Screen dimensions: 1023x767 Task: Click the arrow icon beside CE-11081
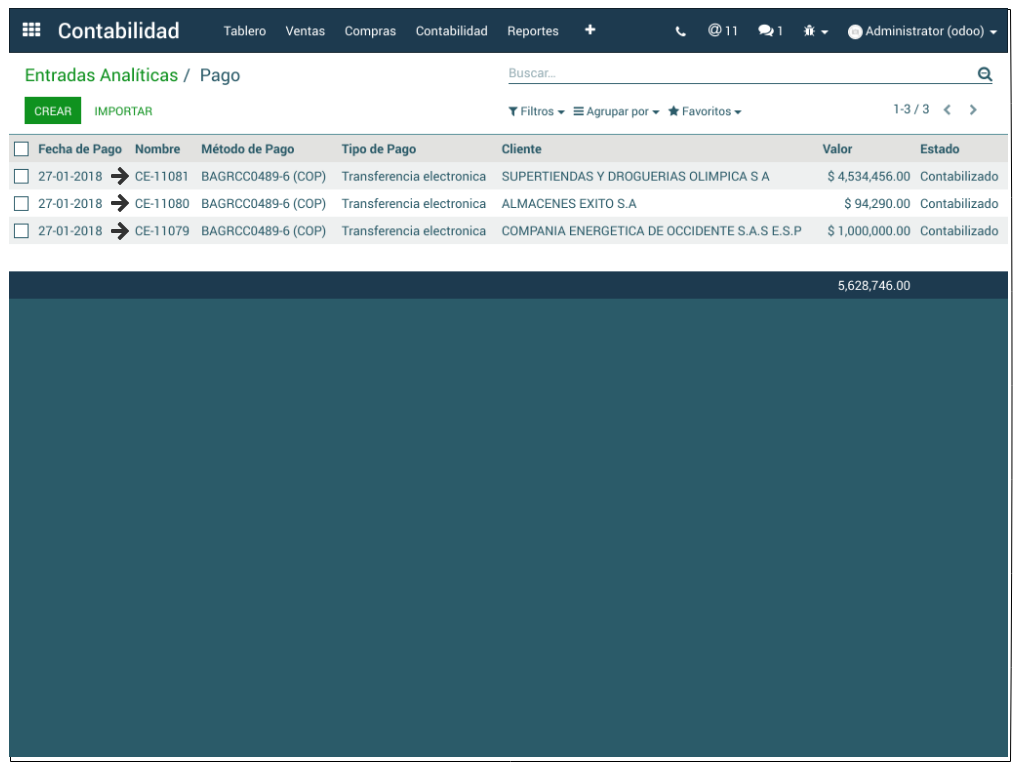(x=120, y=176)
